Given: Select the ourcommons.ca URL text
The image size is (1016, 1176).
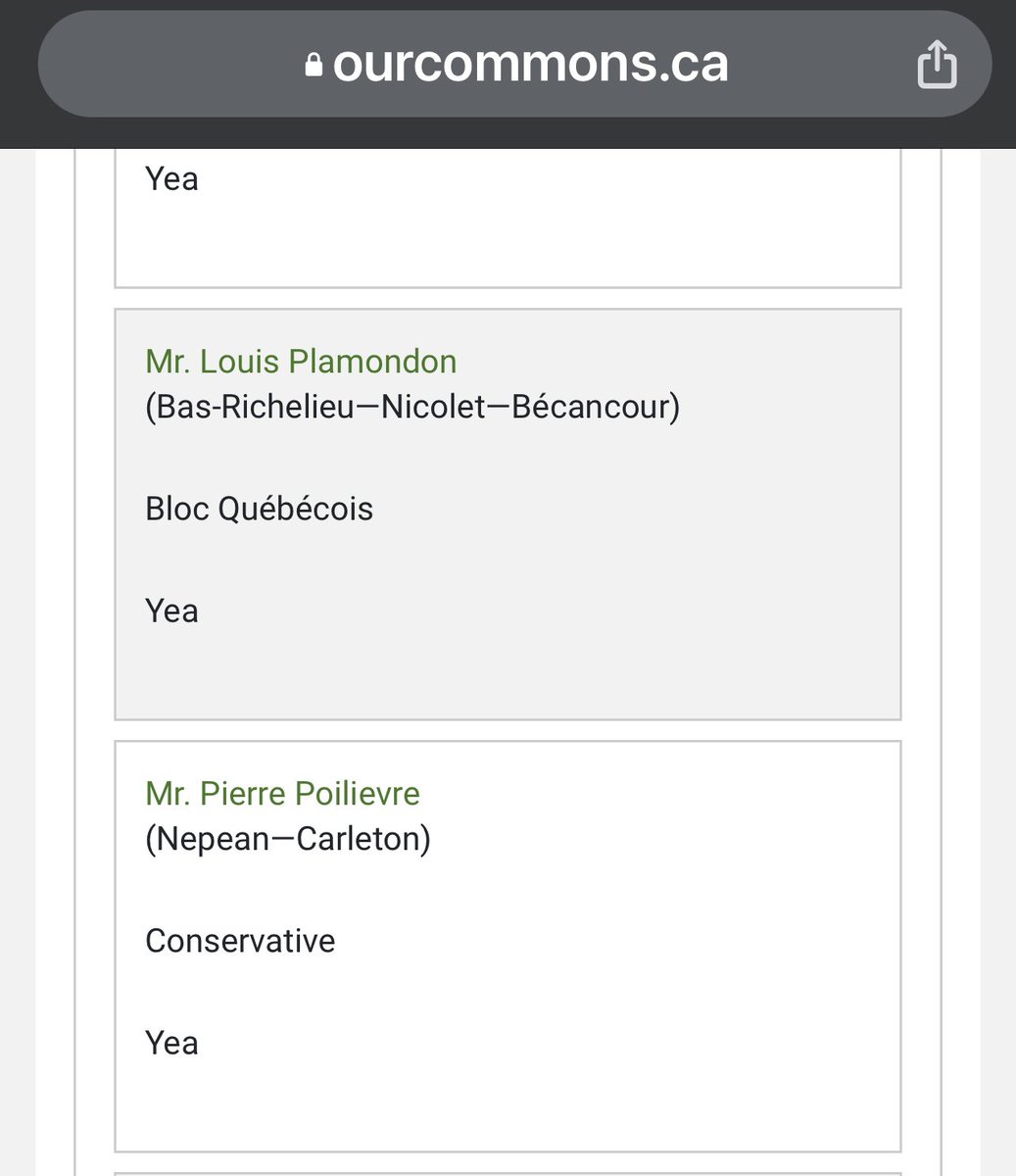Looking at the screenshot, I should 530,65.
